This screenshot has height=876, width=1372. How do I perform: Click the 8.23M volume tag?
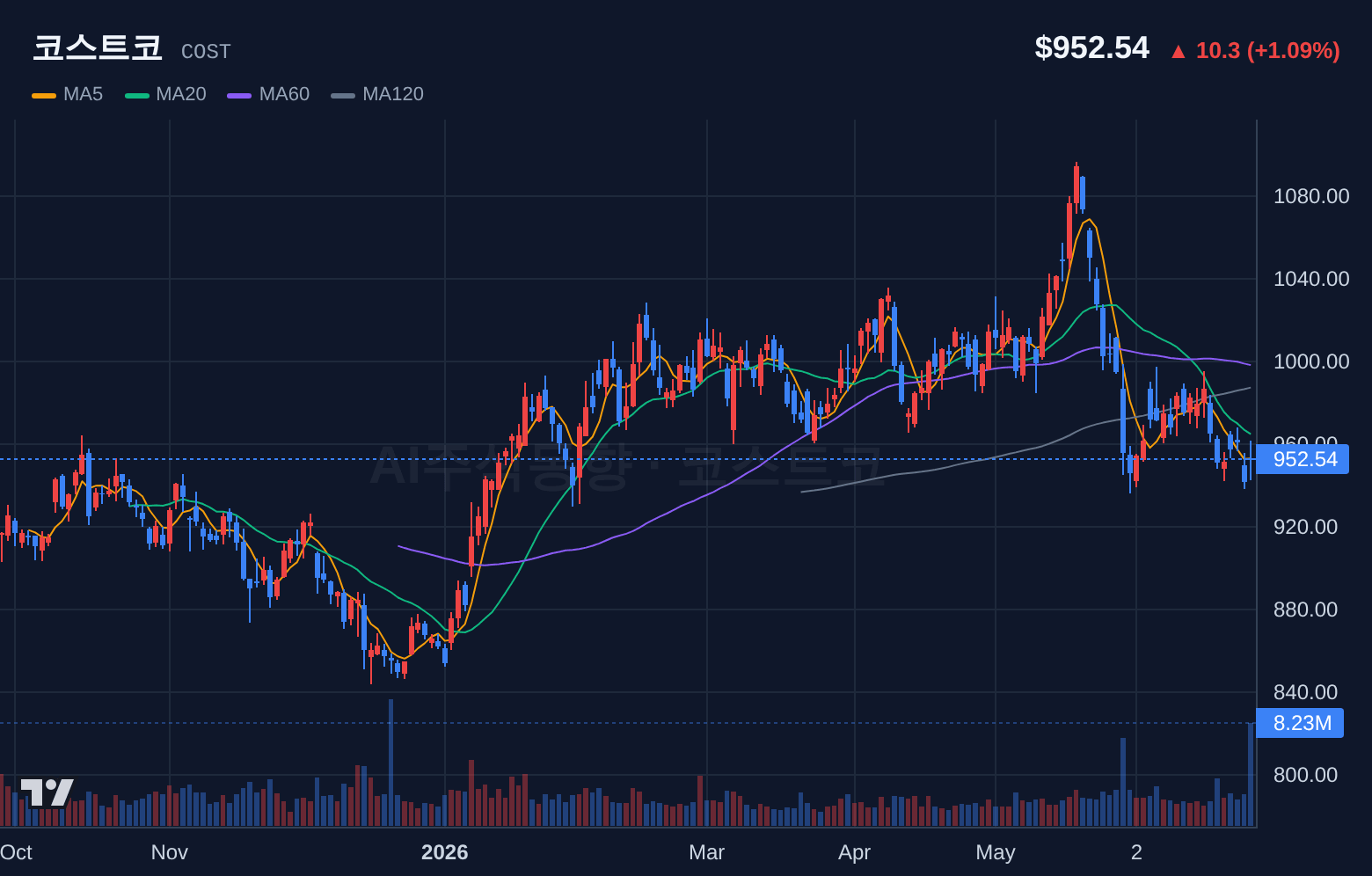click(x=1300, y=723)
